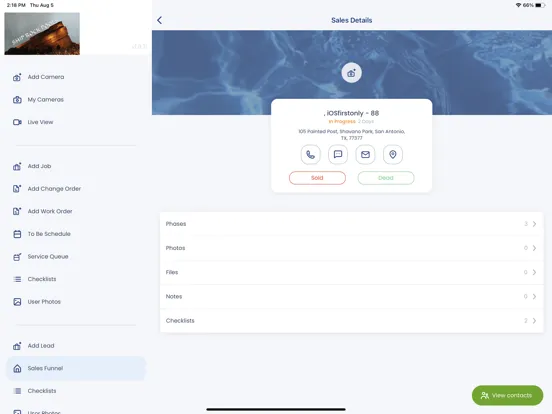Open Checklists below Sales Funnel
The height and width of the screenshot is (414, 552).
42,391
